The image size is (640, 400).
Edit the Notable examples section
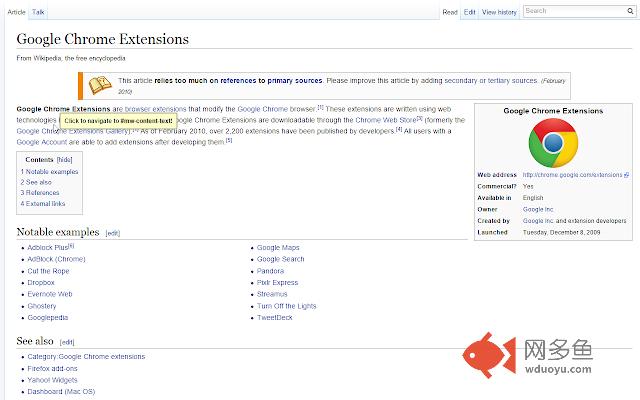coord(113,233)
